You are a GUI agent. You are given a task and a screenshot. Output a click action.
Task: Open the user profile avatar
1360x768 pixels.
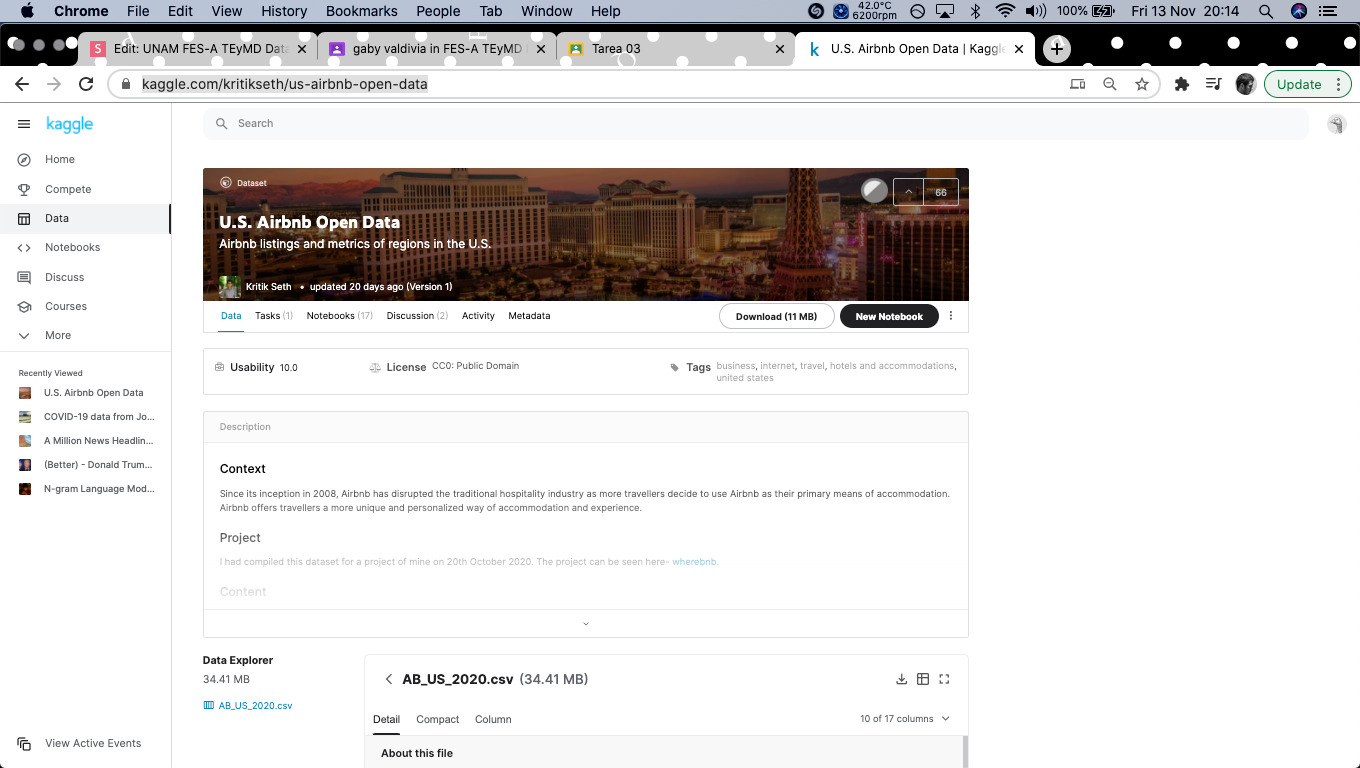(x=1337, y=124)
